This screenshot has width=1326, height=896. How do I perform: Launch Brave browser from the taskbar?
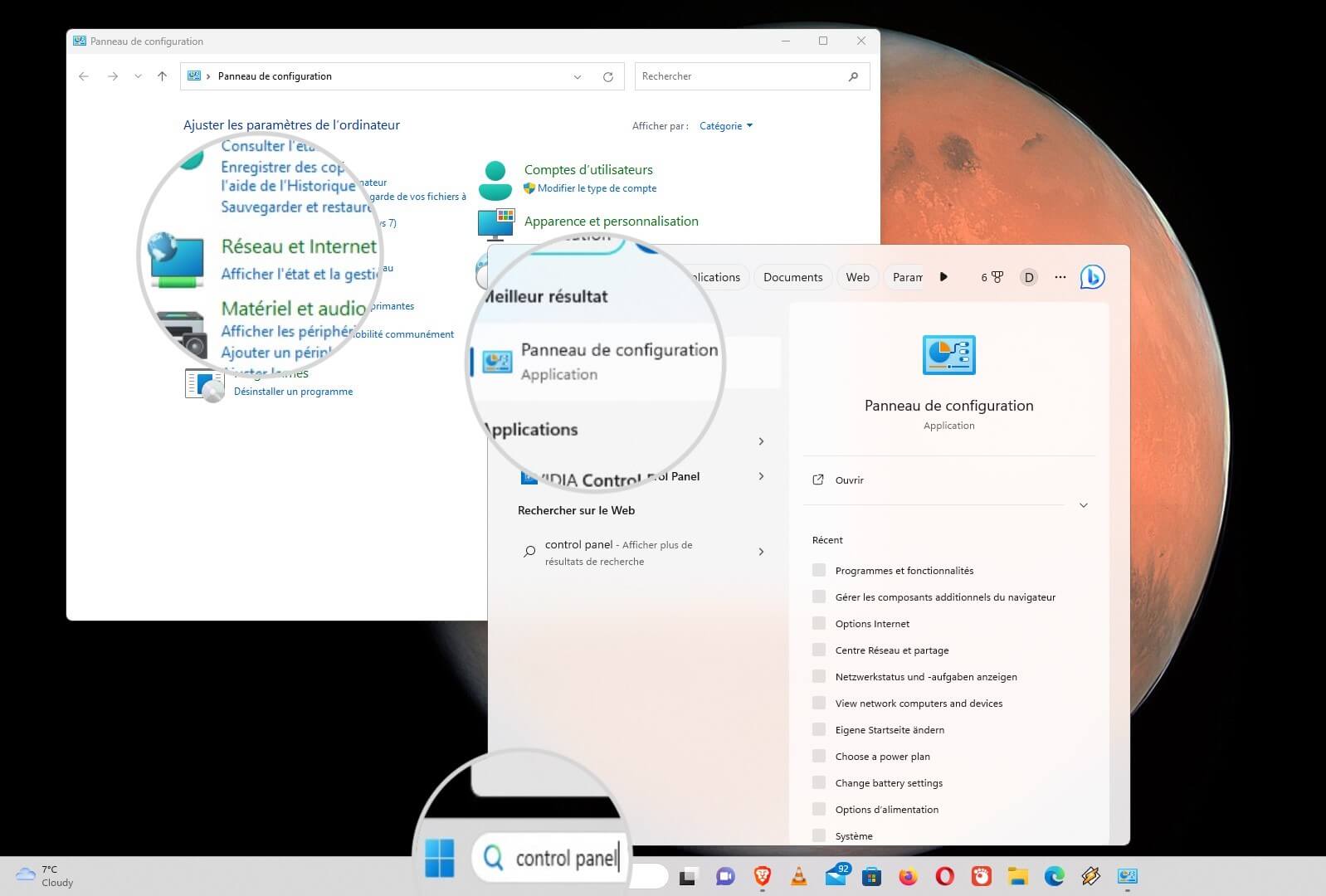click(762, 876)
